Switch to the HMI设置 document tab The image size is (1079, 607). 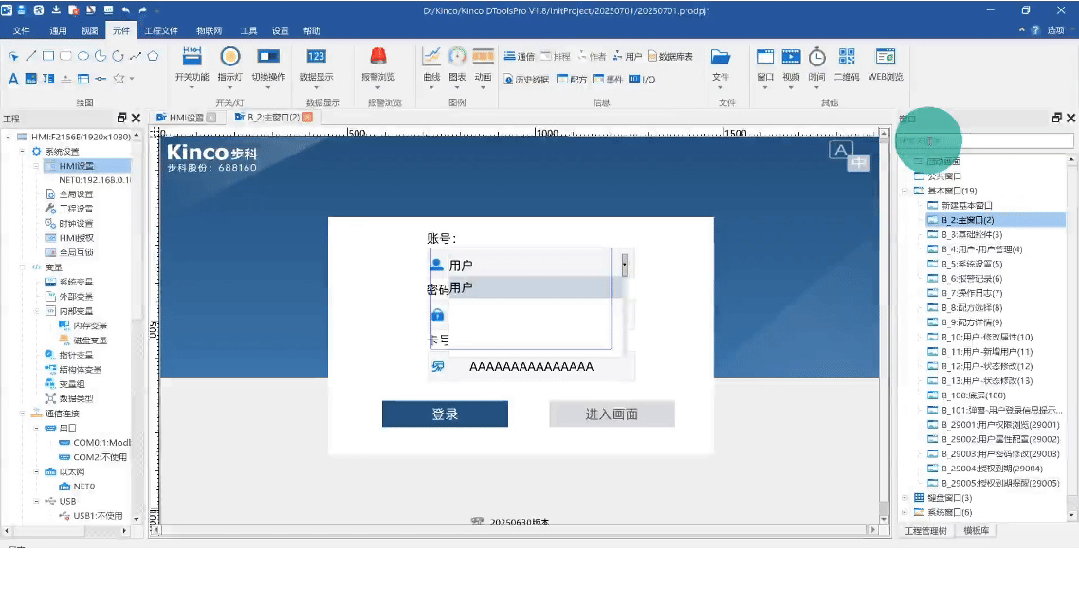[184, 118]
